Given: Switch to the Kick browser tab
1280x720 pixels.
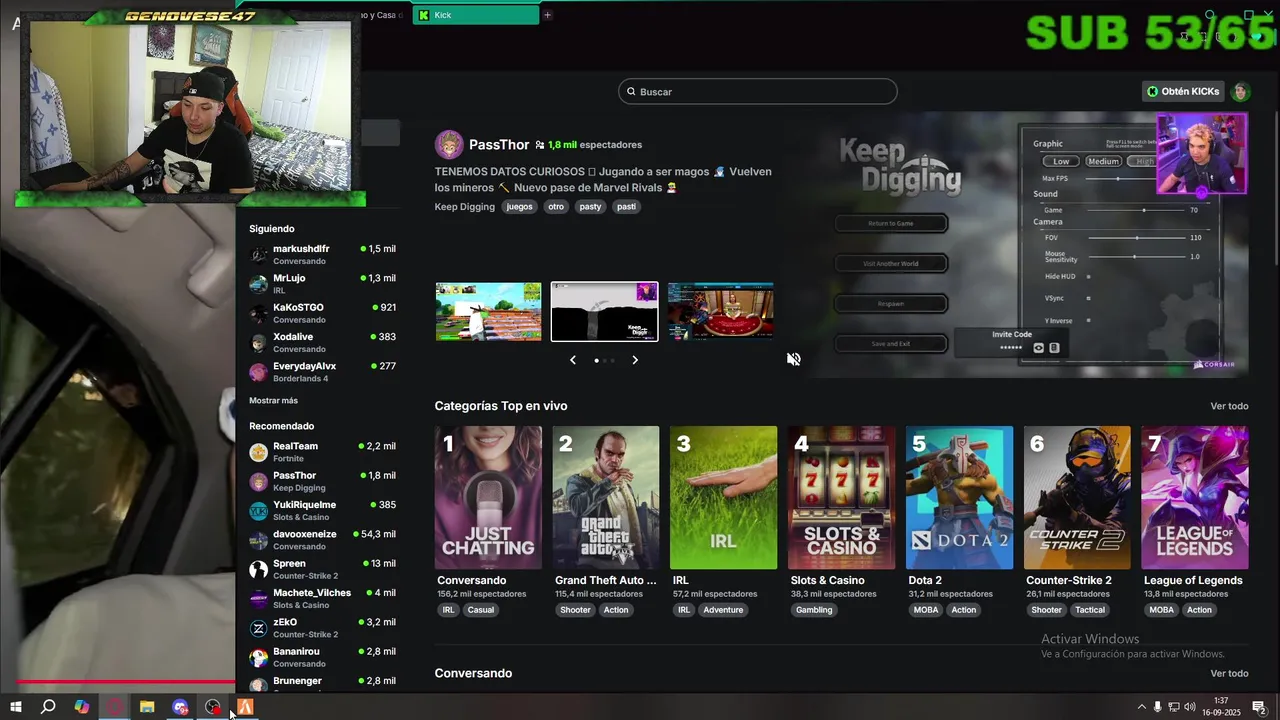Looking at the screenshot, I should point(477,15).
